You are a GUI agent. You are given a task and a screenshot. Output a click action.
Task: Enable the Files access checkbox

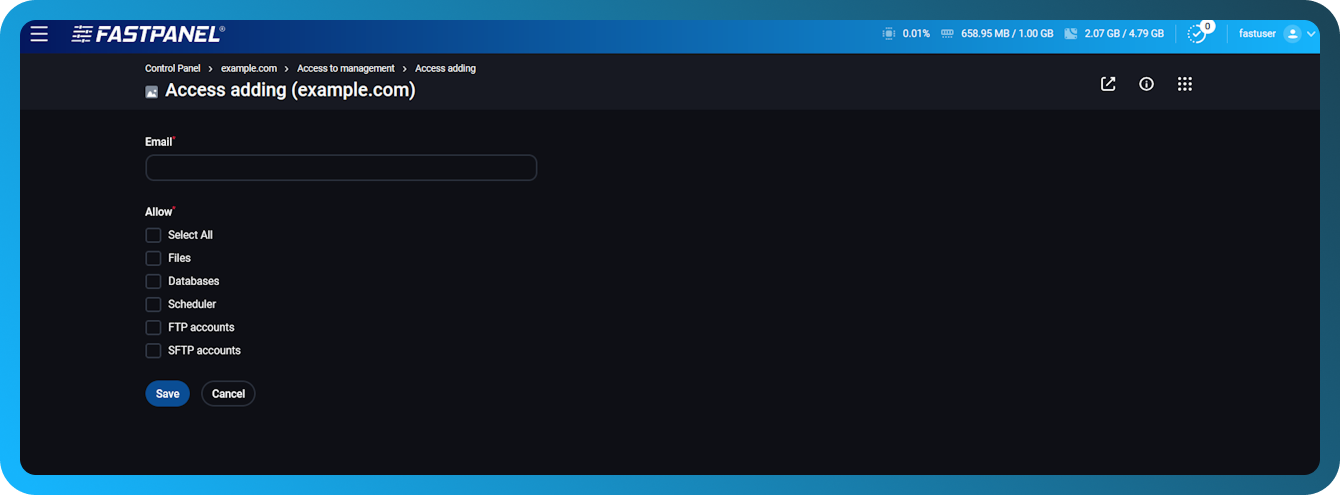(153, 258)
